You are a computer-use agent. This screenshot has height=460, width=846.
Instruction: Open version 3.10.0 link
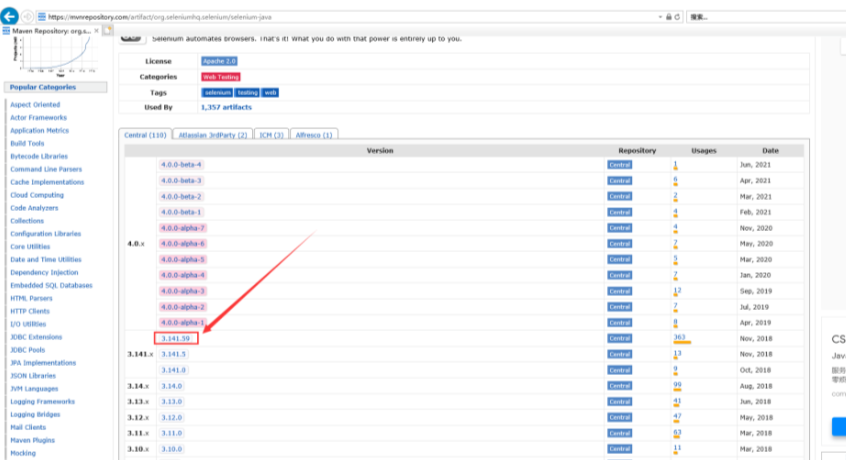tap(172, 449)
